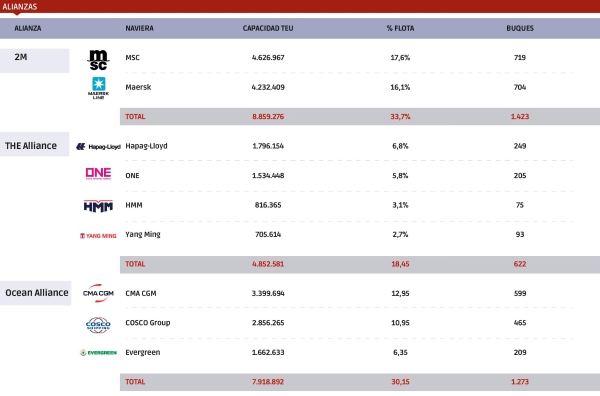
Task: Open the ALIANZAS tab header
Action: tap(20, 7)
